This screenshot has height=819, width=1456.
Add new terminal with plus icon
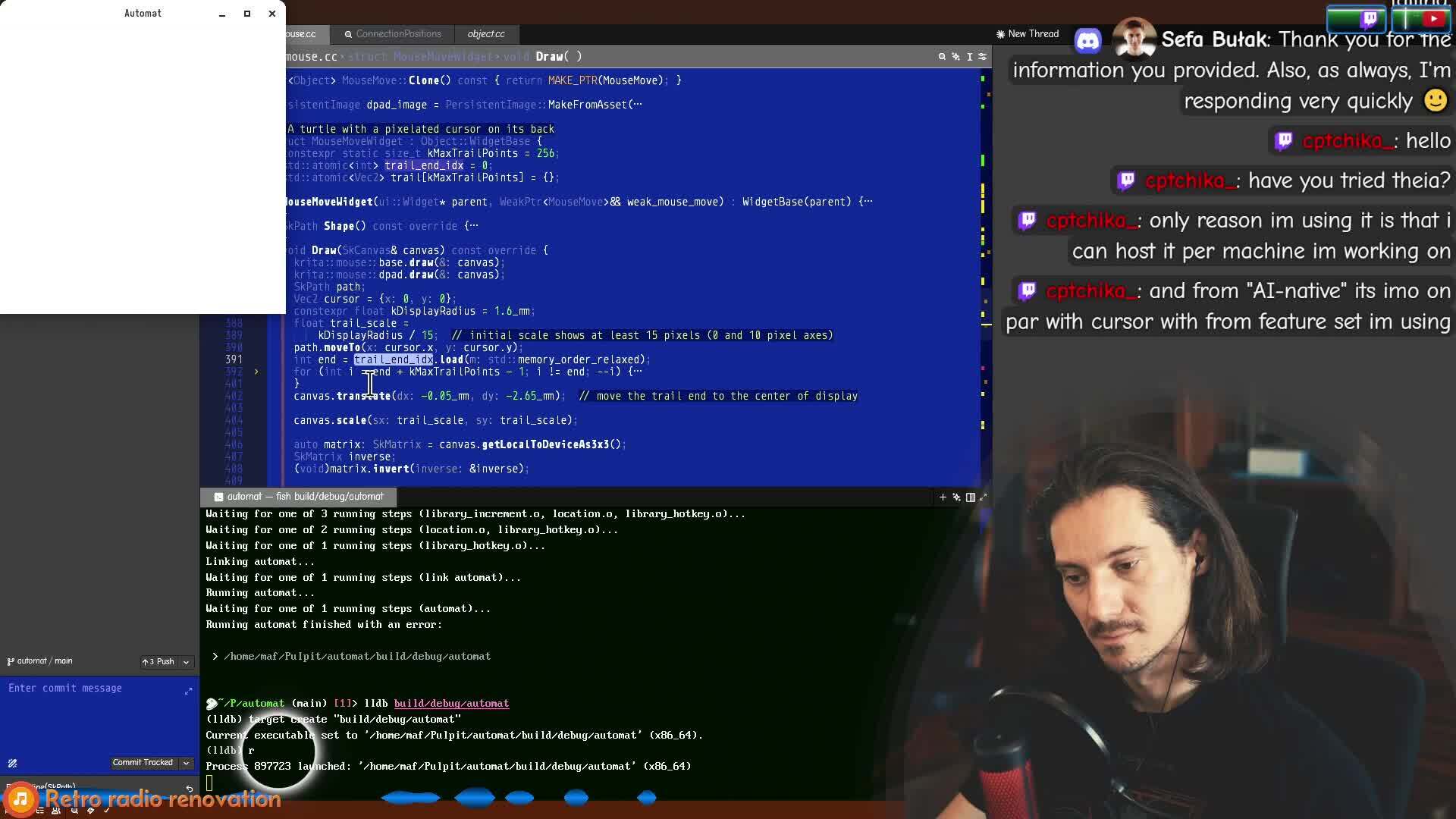[x=943, y=497]
